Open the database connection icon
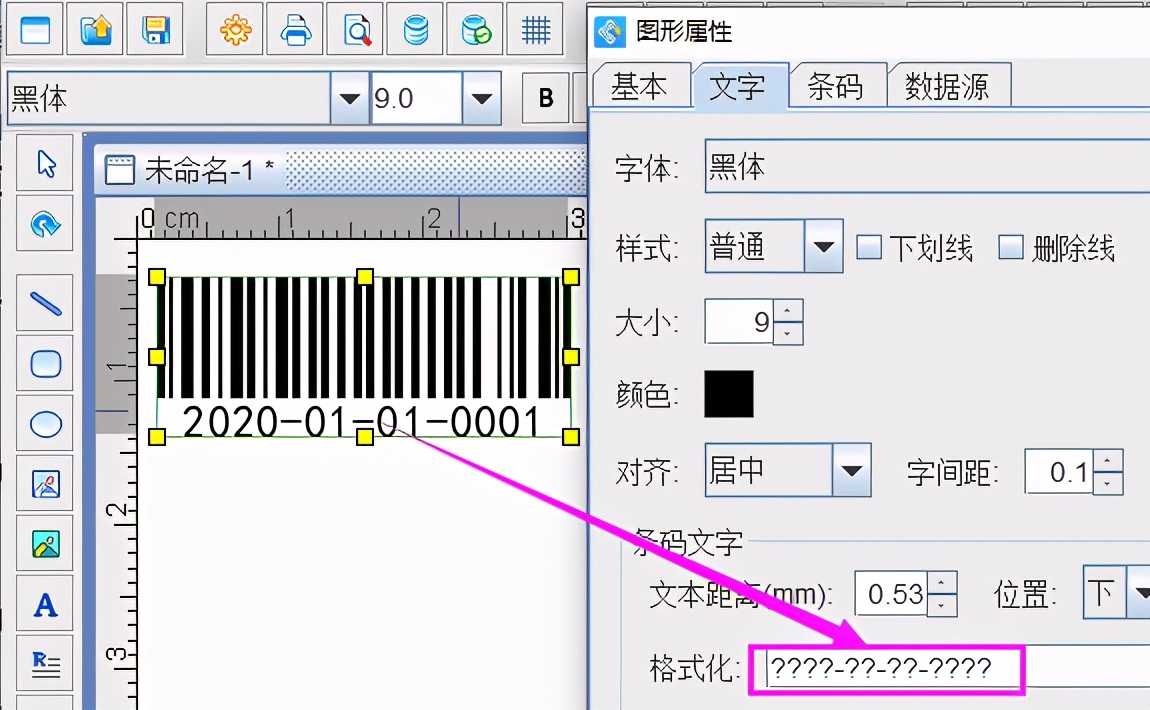Image resolution: width=1150 pixels, height=710 pixels. click(x=415, y=29)
